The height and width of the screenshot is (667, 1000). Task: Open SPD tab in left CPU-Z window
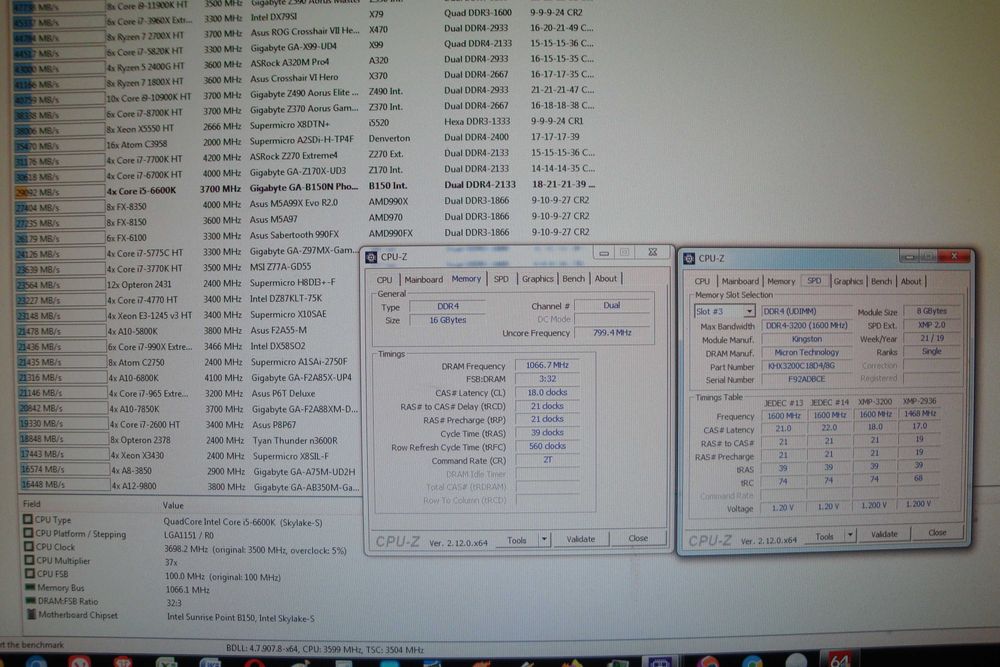[501, 279]
